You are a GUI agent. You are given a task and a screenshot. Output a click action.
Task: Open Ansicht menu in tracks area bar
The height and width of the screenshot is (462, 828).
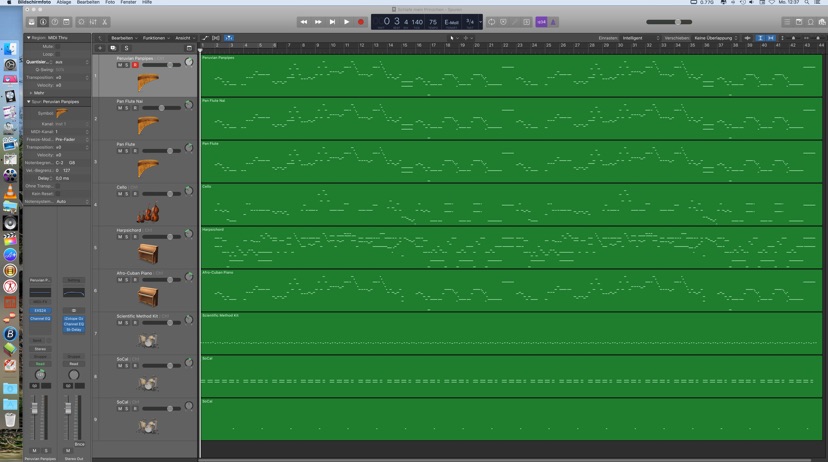[185, 38]
